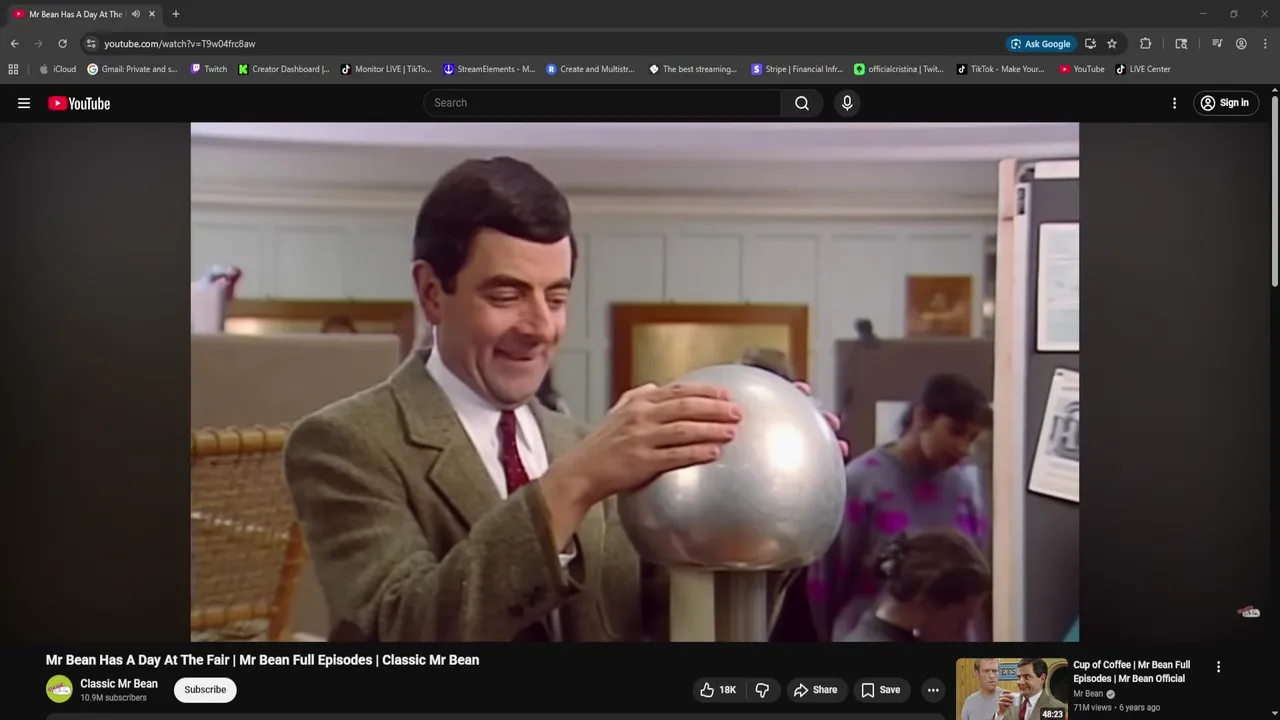Image resolution: width=1280 pixels, height=720 pixels.
Task: Save video to playlist
Action: pos(881,690)
